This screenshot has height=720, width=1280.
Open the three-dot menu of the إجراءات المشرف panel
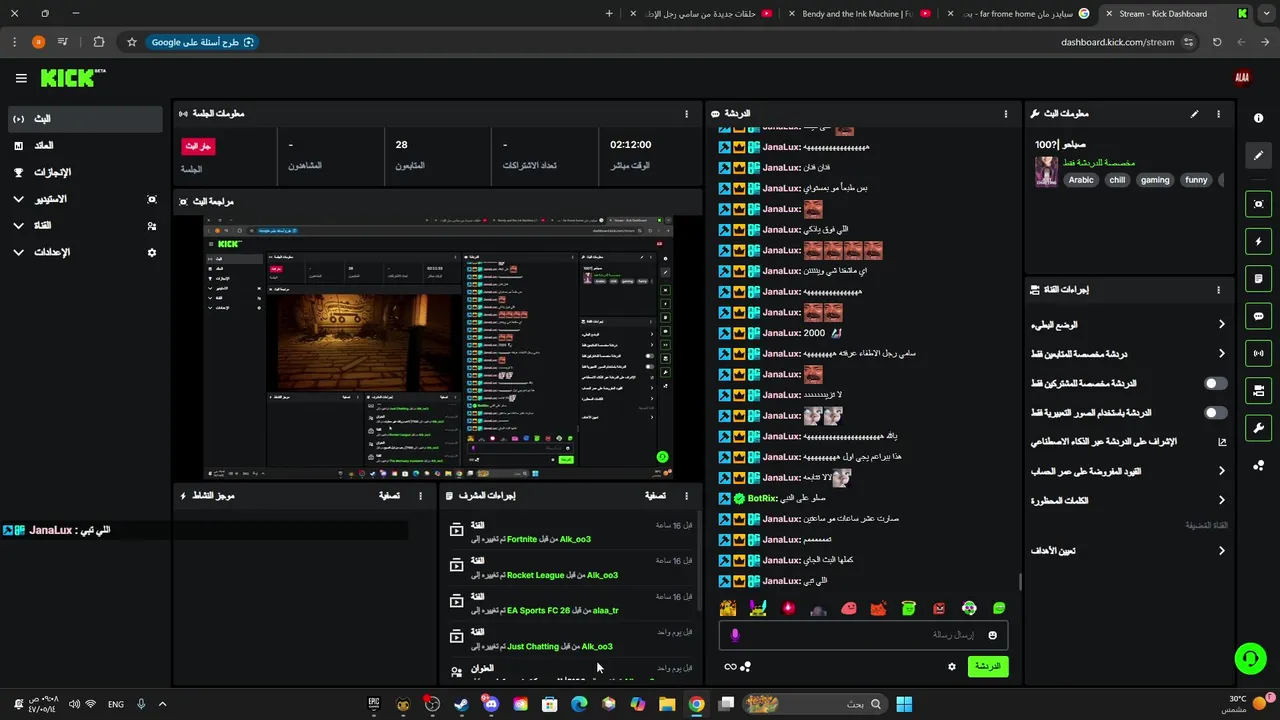tap(686, 495)
